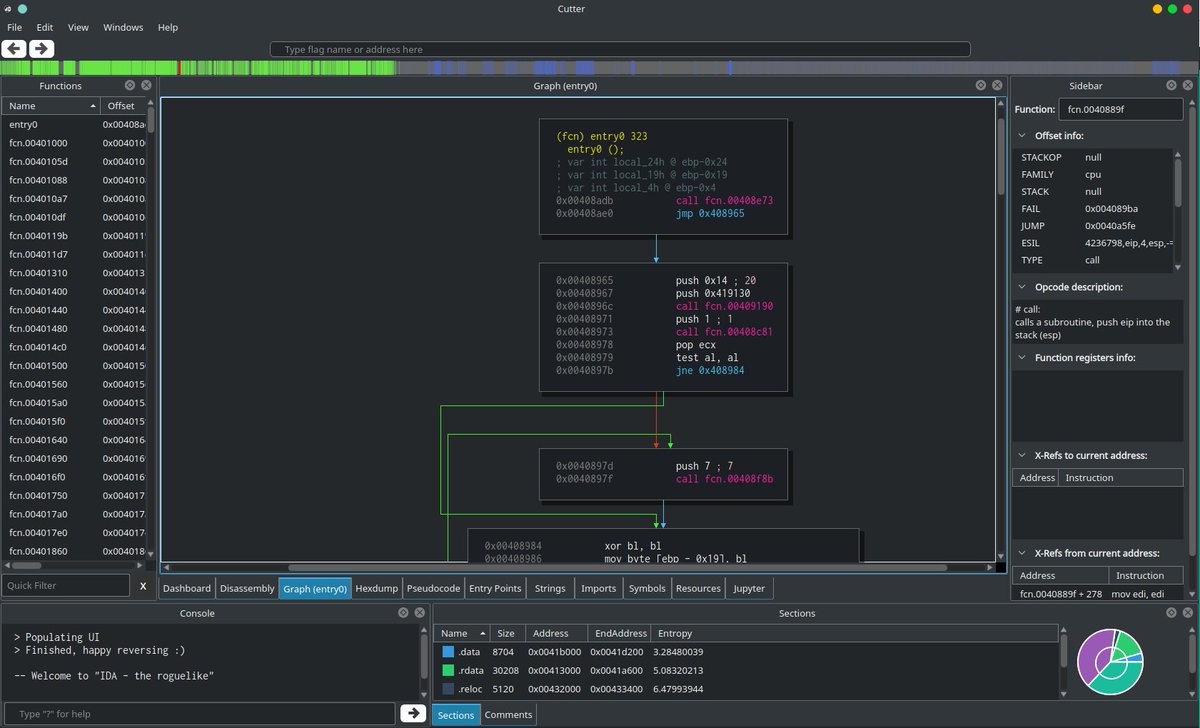Collapse X-Refs to current address section
The height and width of the screenshot is (728, 1200).
(x=1021, y=455)
